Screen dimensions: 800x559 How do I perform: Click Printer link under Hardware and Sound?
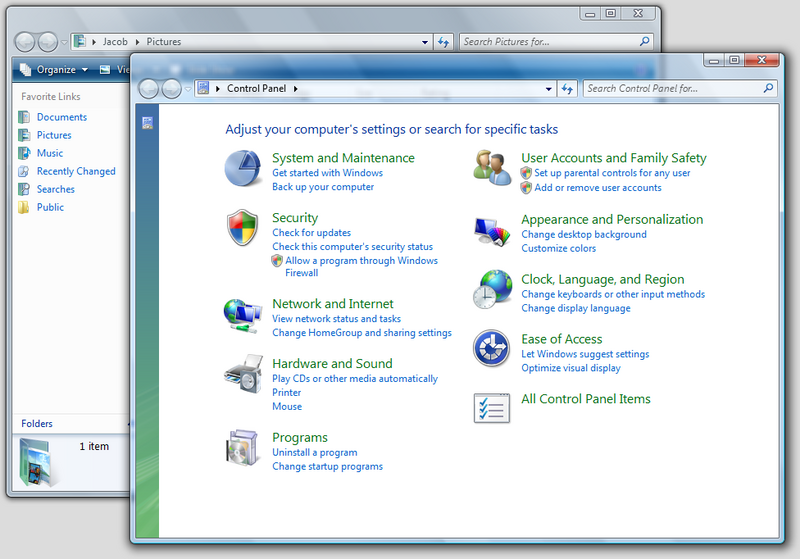[x=286, y=393]
